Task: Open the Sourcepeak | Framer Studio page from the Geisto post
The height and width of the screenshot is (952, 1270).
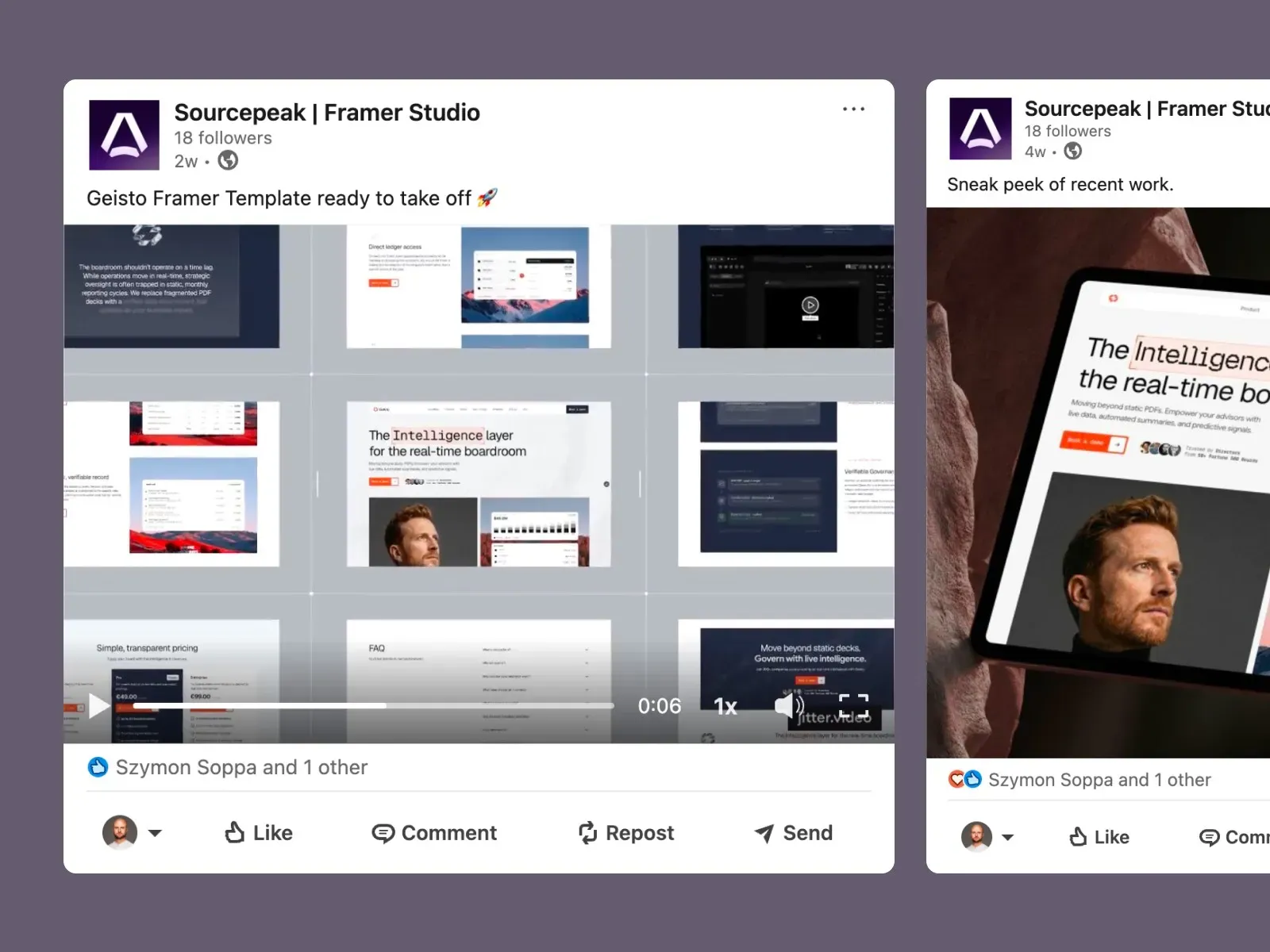Action: [x=327, y=113]
